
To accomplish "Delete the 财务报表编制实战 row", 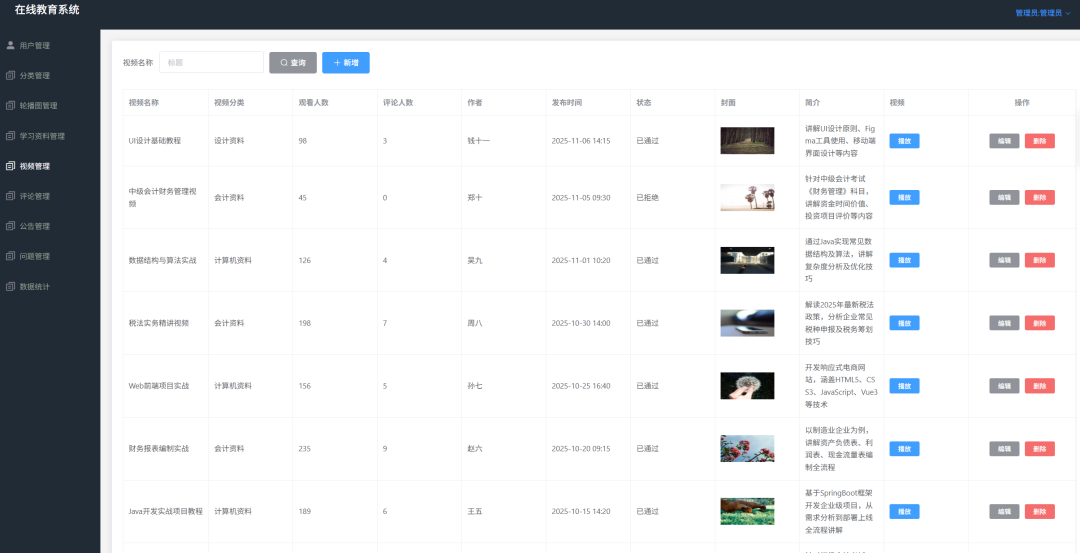I will (1040, 449).
